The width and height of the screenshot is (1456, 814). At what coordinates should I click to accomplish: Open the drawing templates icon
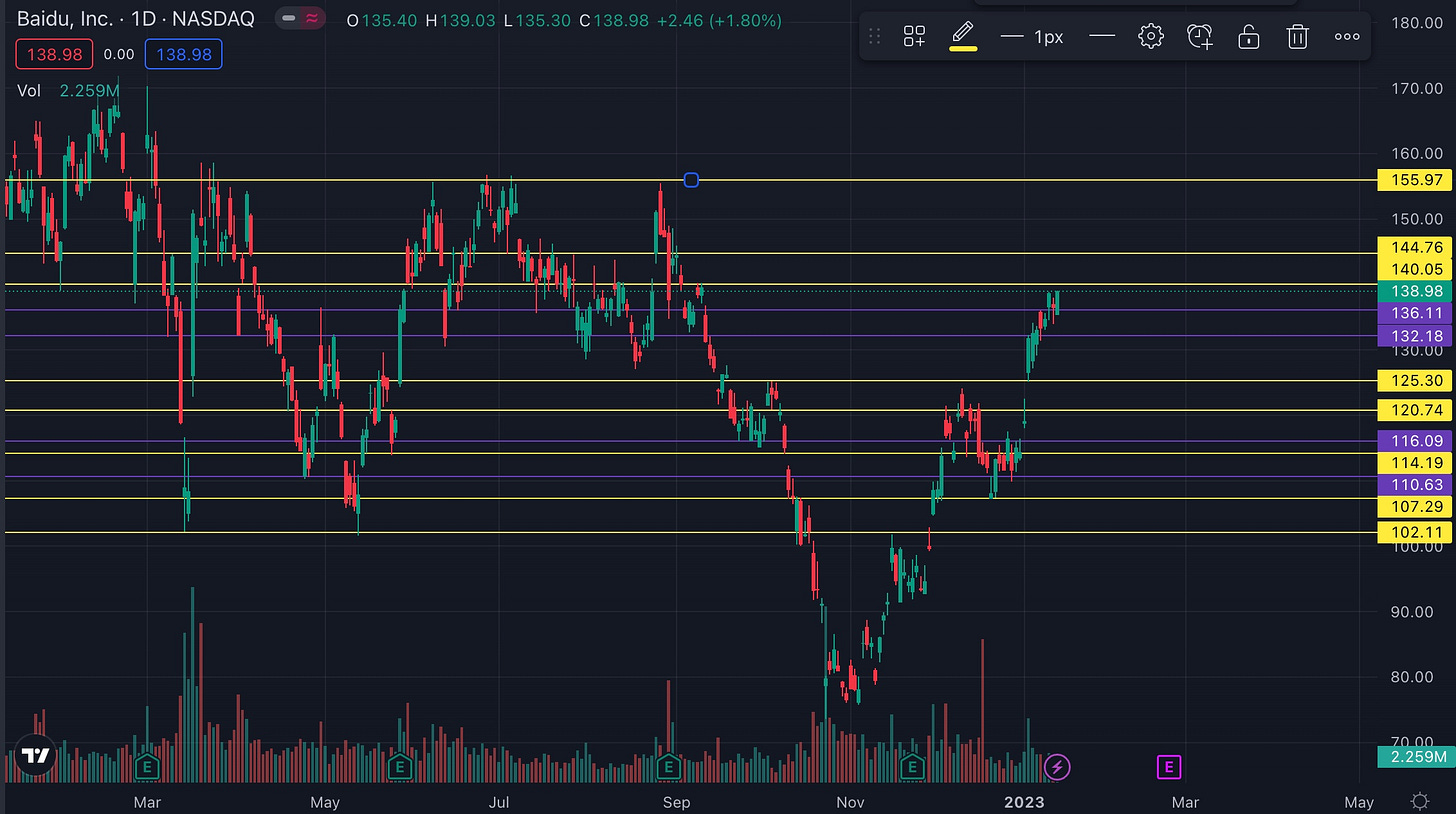tap(914, 37)
